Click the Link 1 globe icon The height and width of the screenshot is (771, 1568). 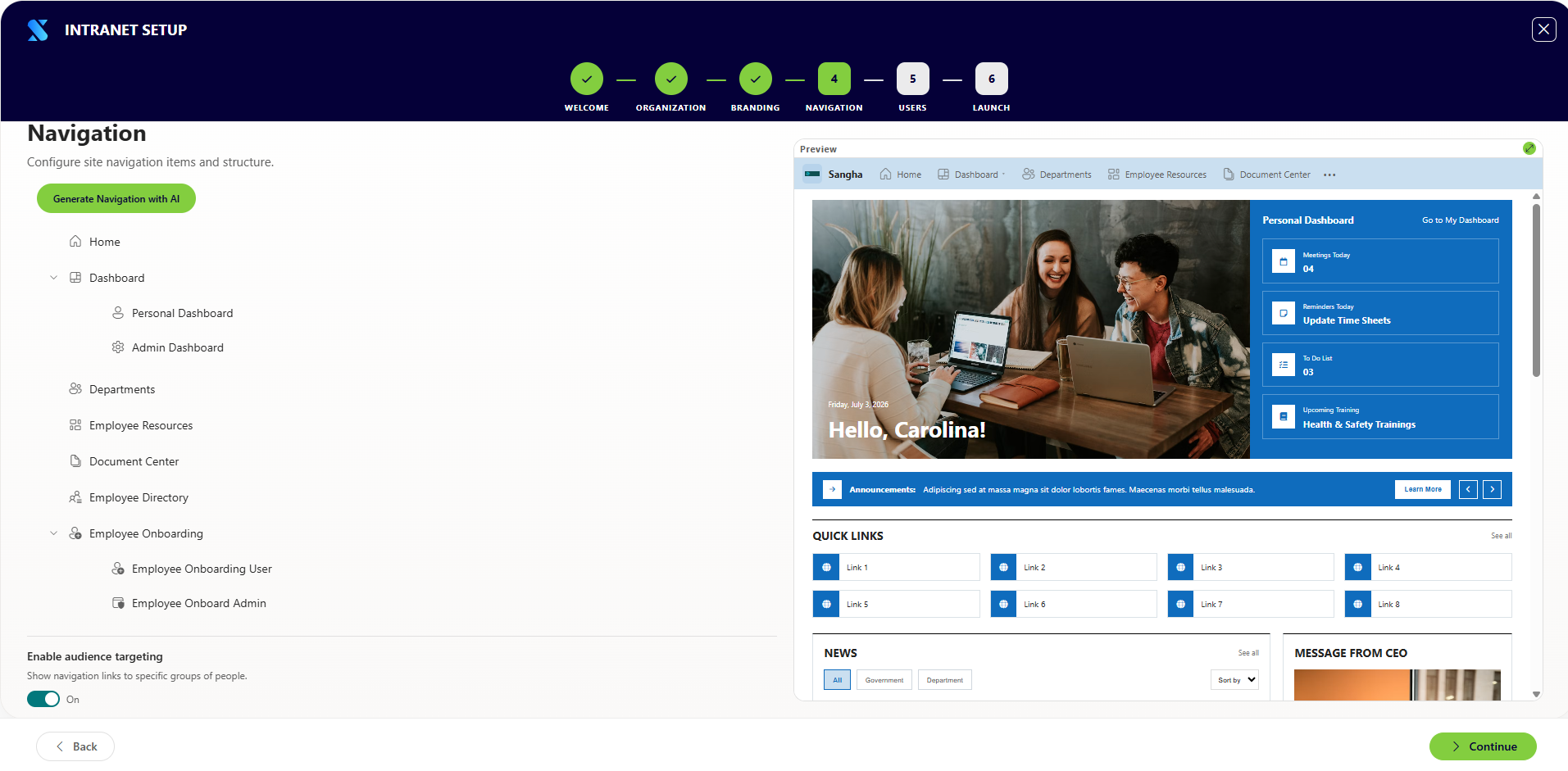pyautogui.click(x=826, y=567)
